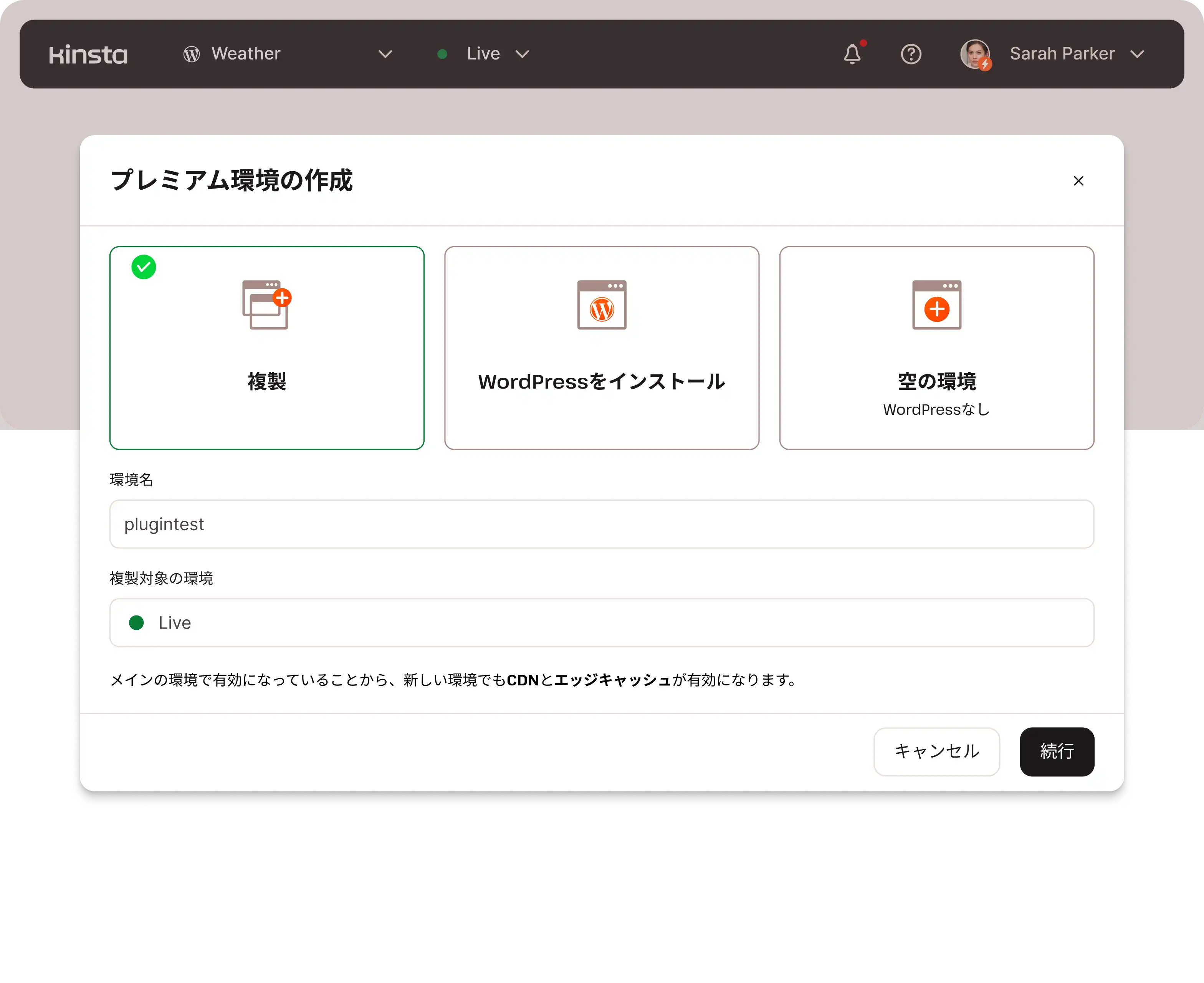Open the notifications bell
This screenshot has height=983, width=1204.
coord(852,54)
